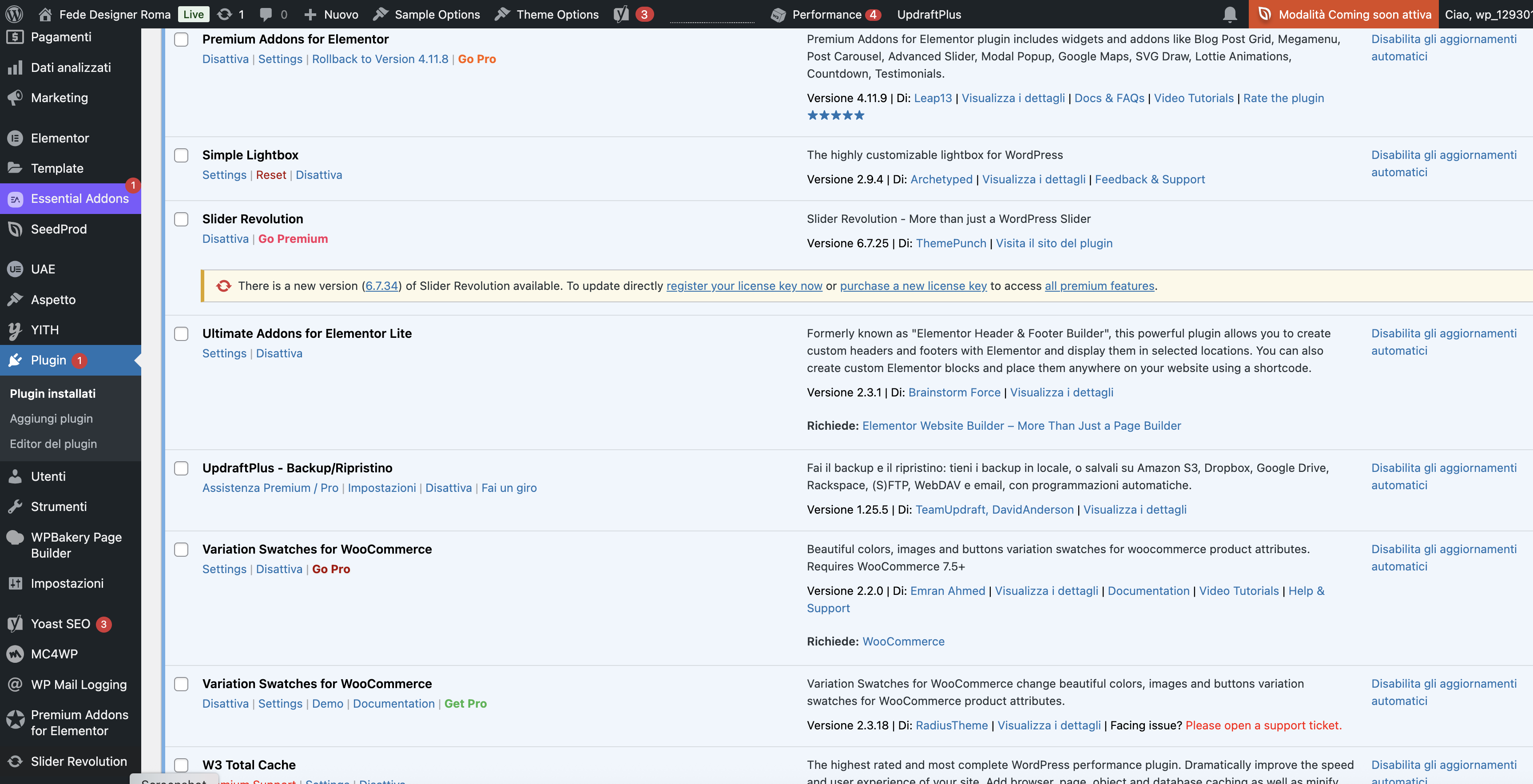Click Reset under Simple Lightbox

tap(271, 175)
